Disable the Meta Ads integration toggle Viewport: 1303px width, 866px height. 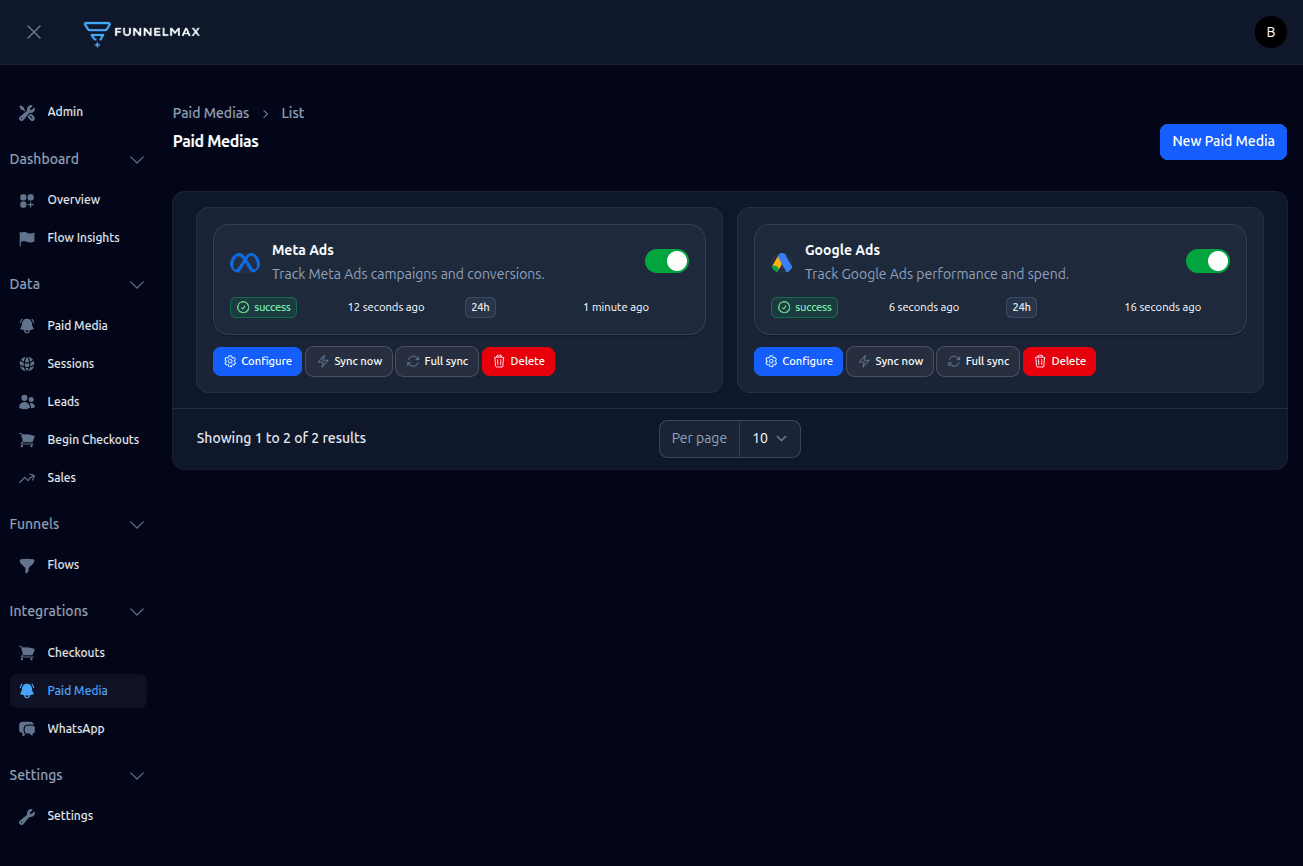tap(667, 260)
